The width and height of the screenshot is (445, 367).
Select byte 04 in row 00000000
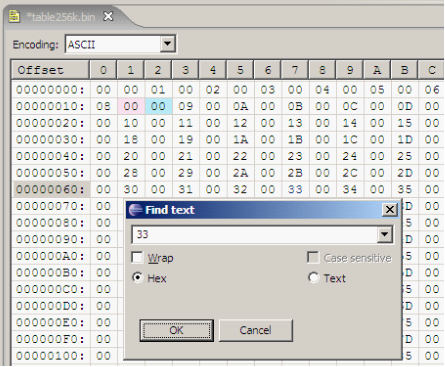tap(322, 90)
